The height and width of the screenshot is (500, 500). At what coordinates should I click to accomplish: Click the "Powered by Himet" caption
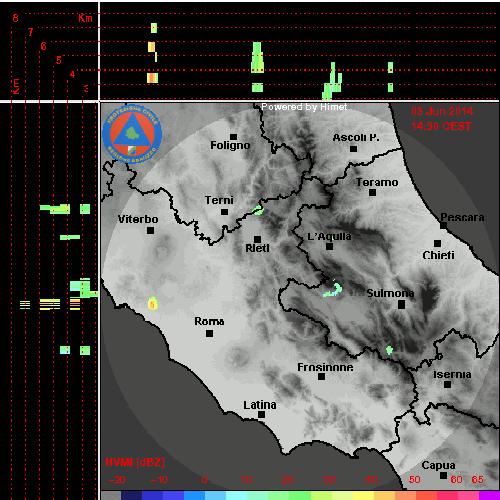(x=304, y=107)
